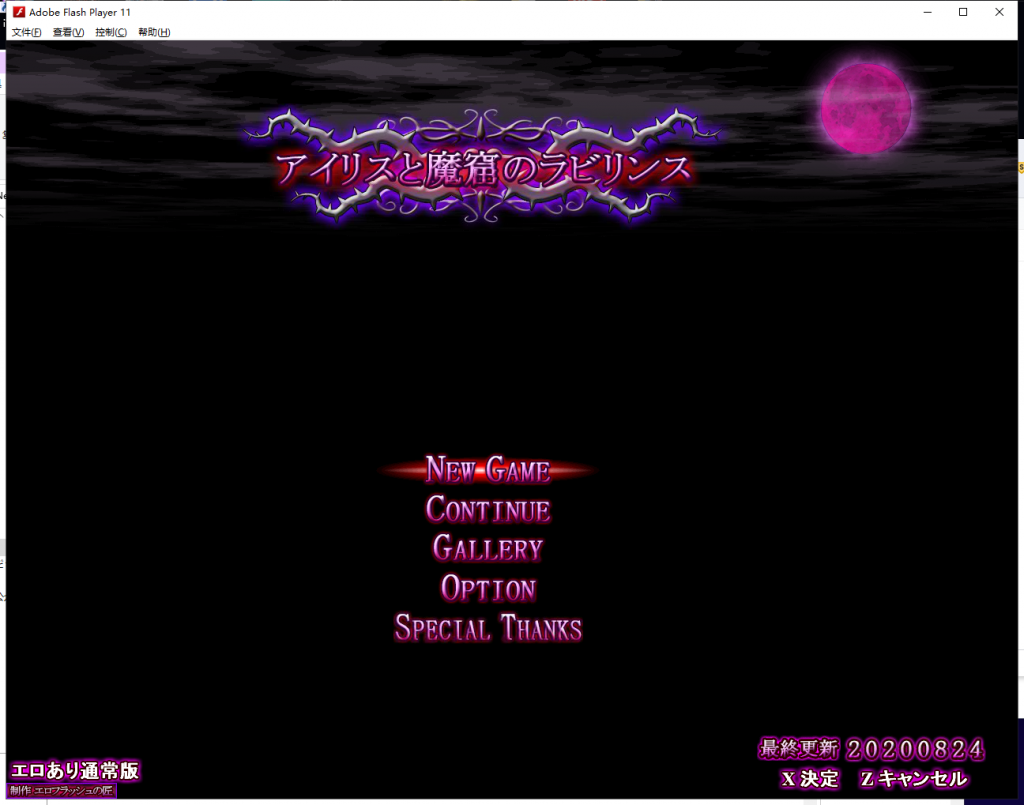Start a New Game
Screen dimensions: 1024x805
click(x=487, y=469)
